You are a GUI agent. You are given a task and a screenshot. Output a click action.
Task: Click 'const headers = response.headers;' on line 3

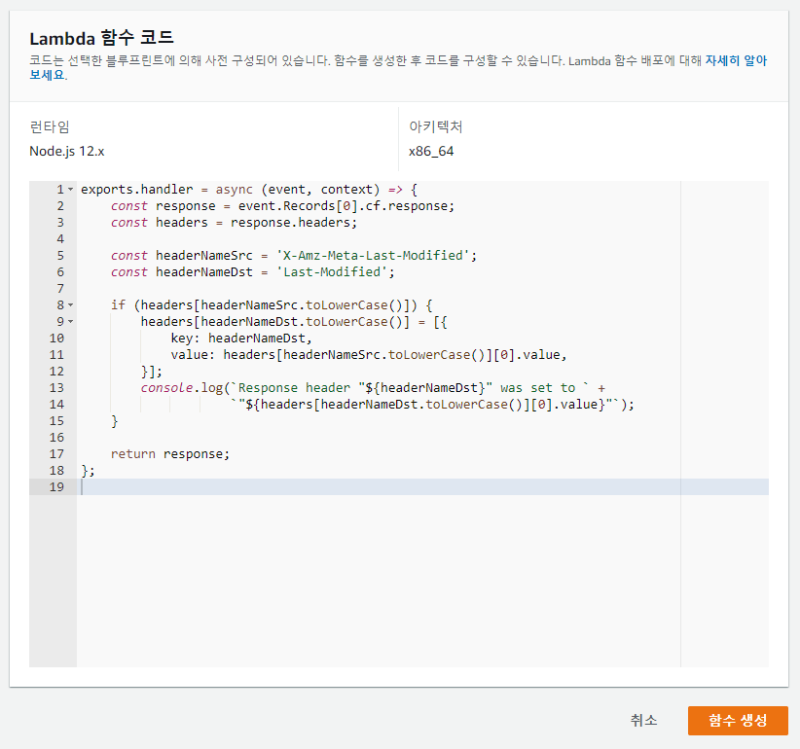[x=233, y=222]
